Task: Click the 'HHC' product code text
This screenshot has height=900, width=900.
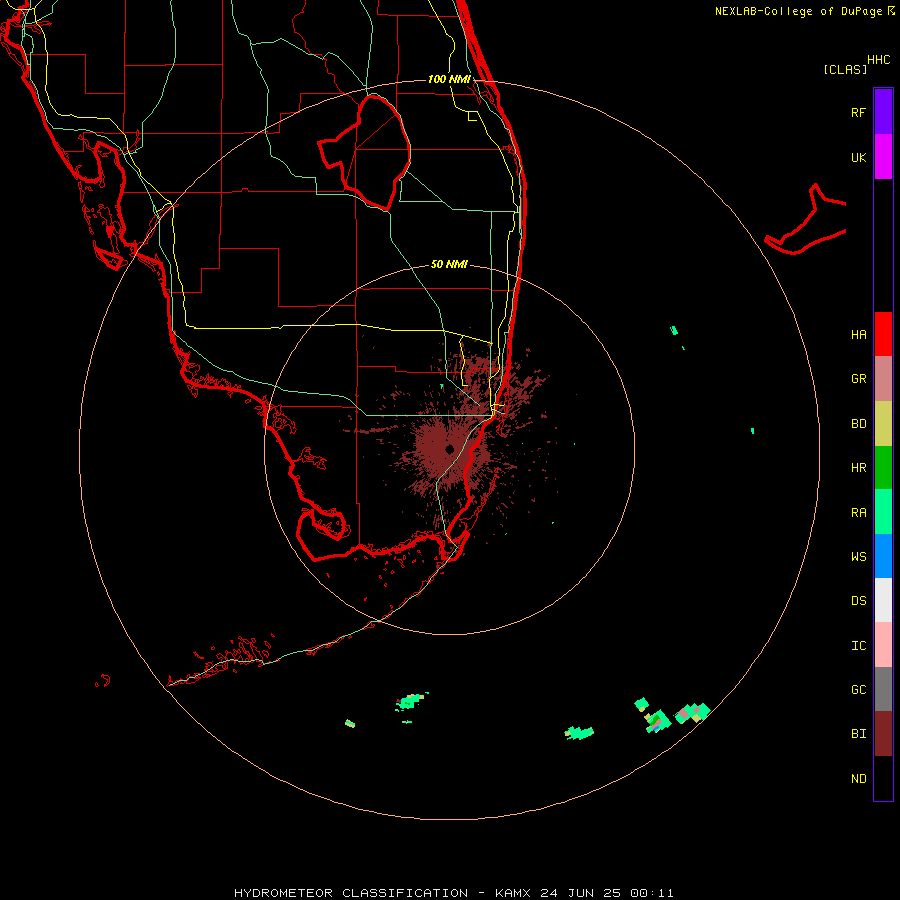Action: [879, 60]
